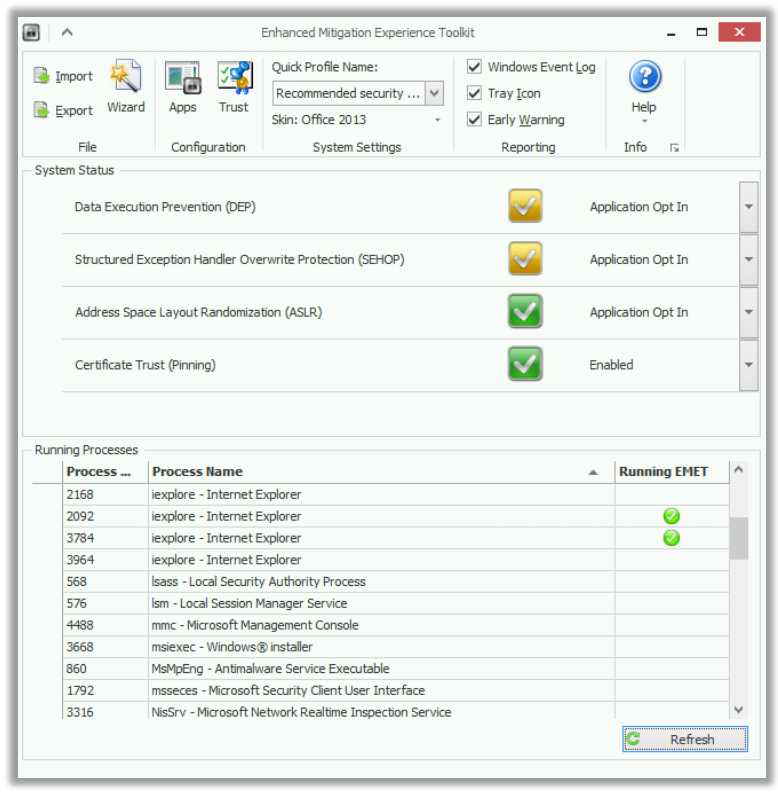Click the Running EMET column header
The image size is (778, 795).
672,472
